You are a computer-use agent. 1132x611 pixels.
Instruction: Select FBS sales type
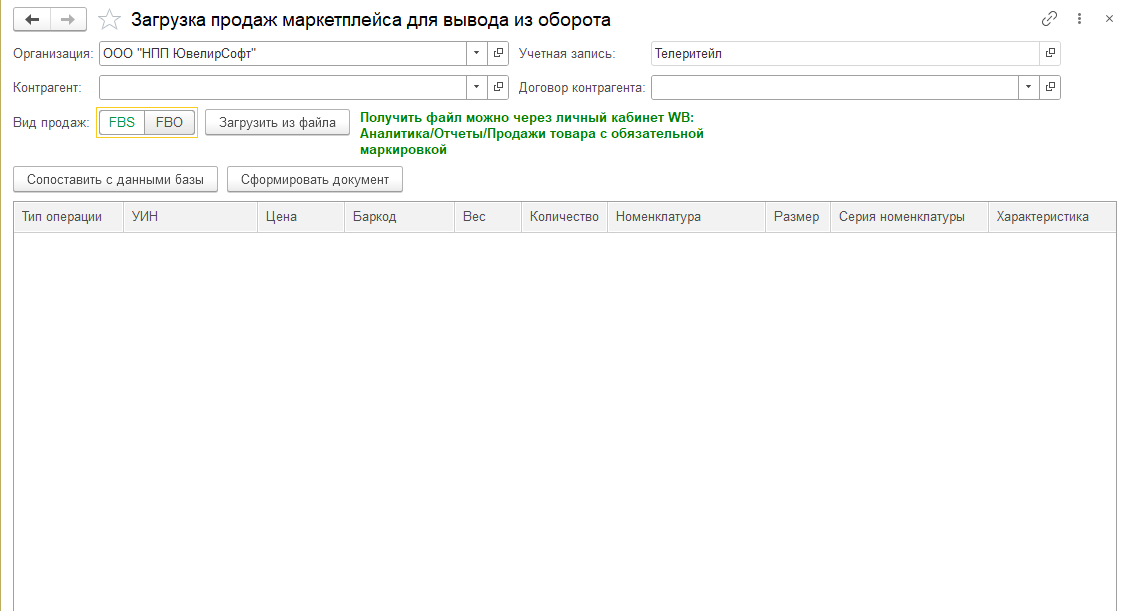(x=121, y=122)
